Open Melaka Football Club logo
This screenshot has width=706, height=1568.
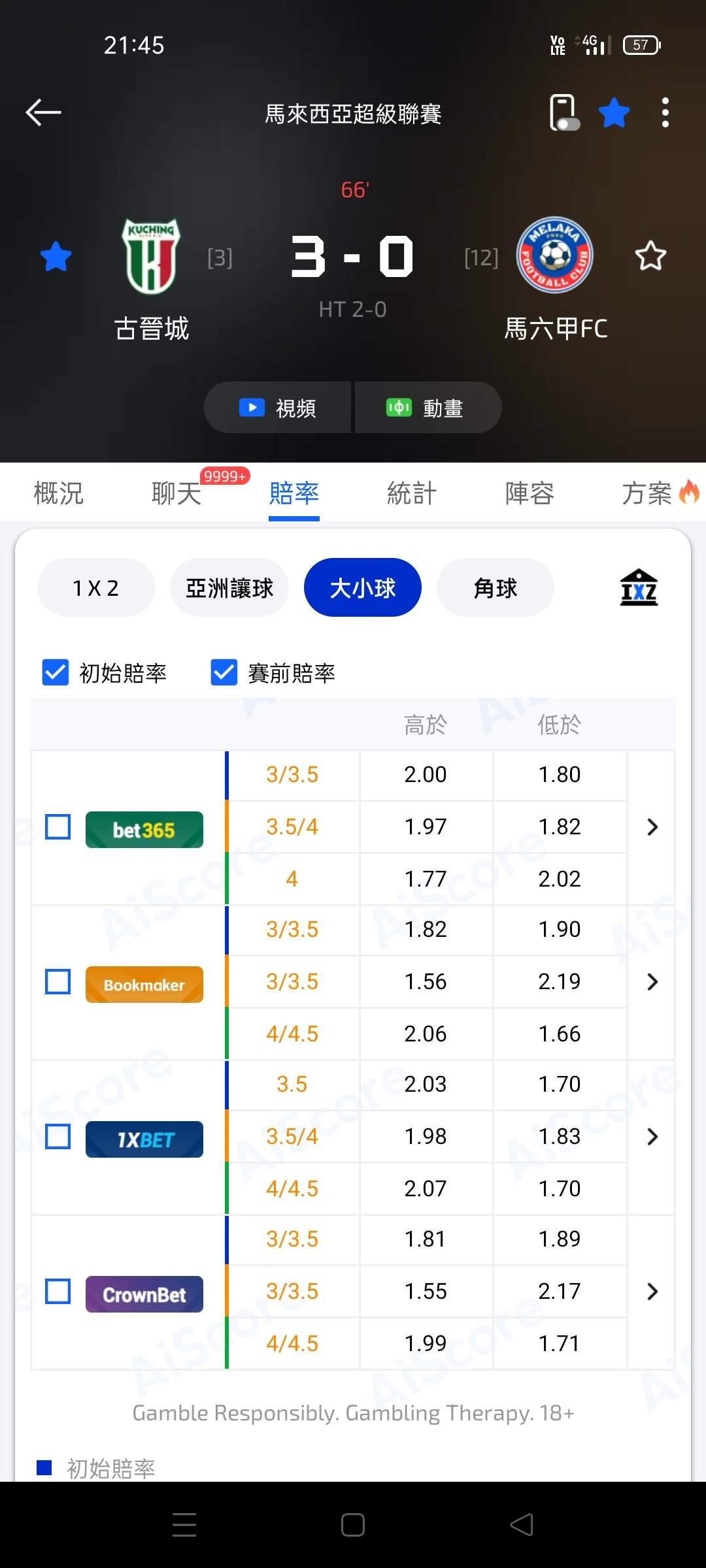click(554, 255)
